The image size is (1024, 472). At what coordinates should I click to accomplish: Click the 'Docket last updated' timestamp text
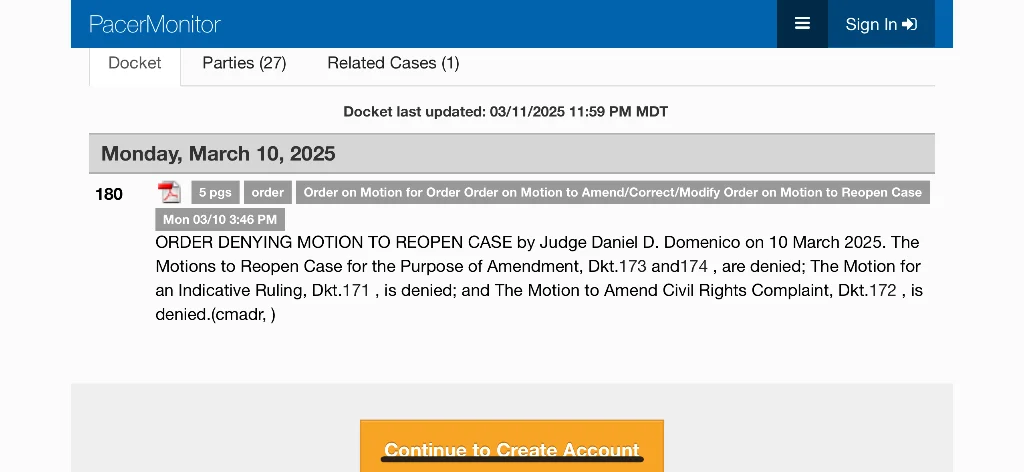[505, 112]
